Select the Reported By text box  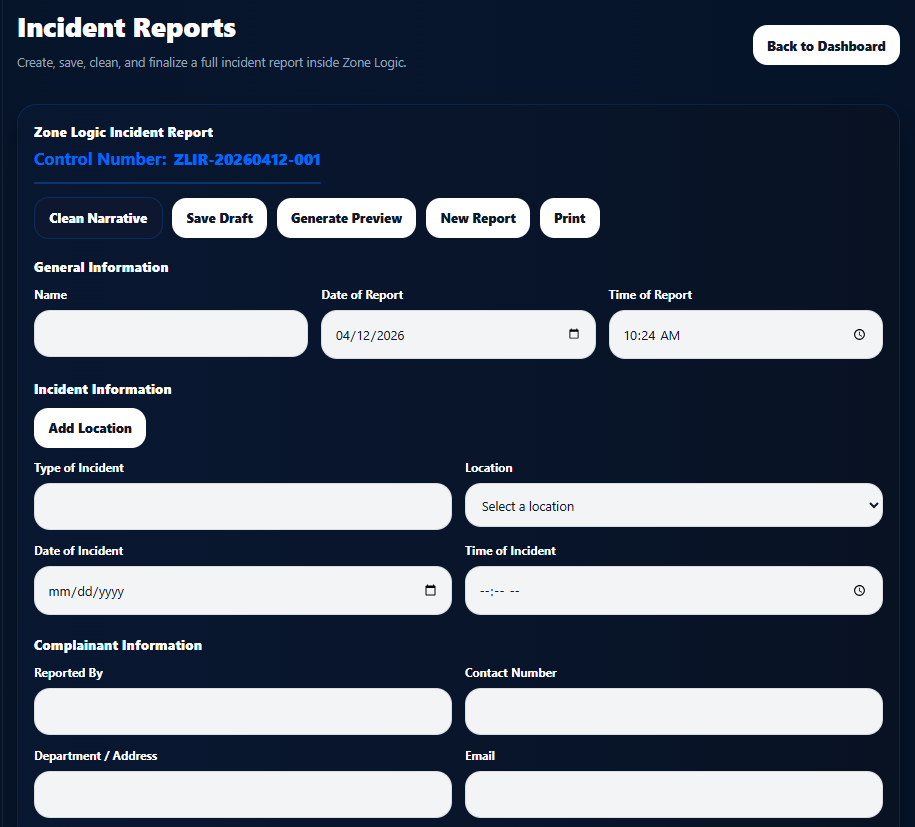(x=243, y=711)
